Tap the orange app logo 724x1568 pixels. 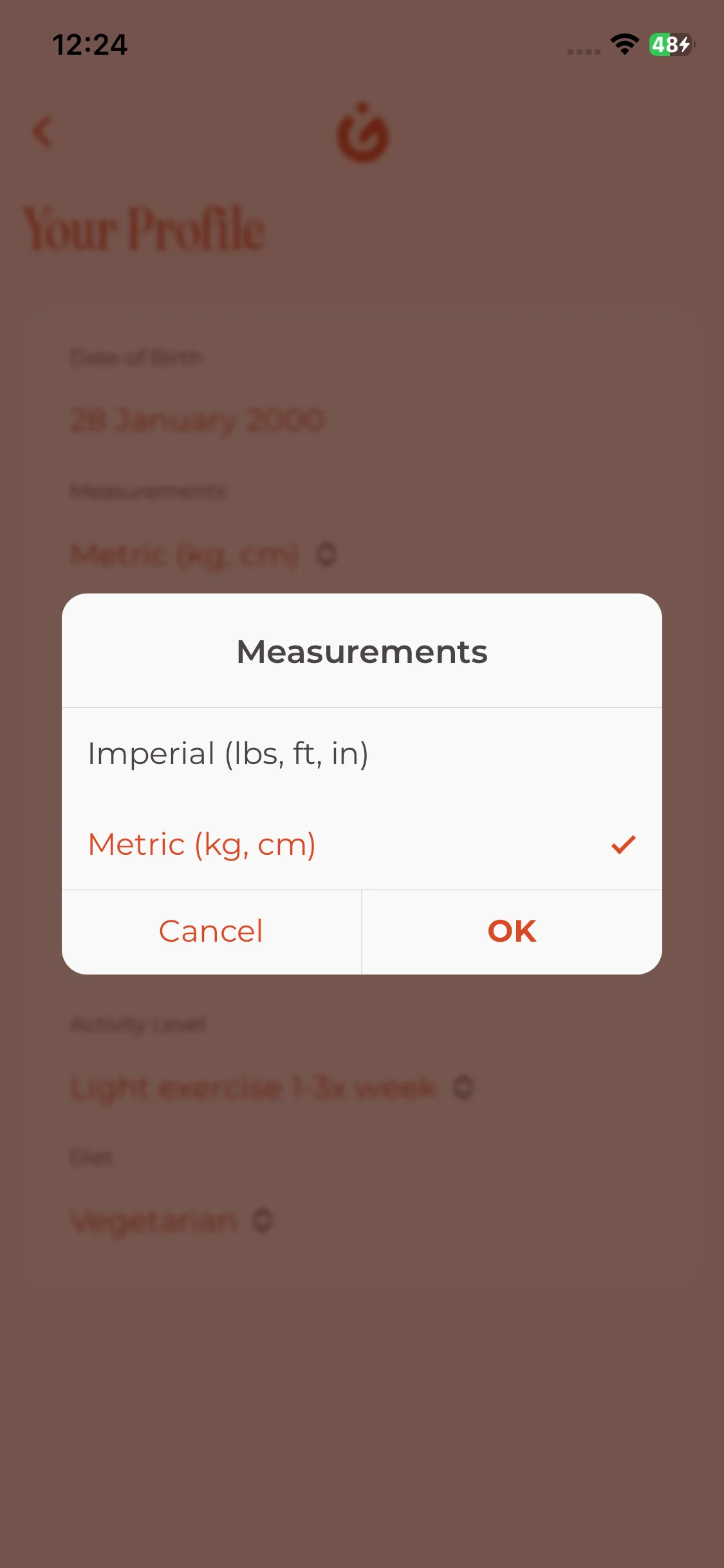coord(363,133)
